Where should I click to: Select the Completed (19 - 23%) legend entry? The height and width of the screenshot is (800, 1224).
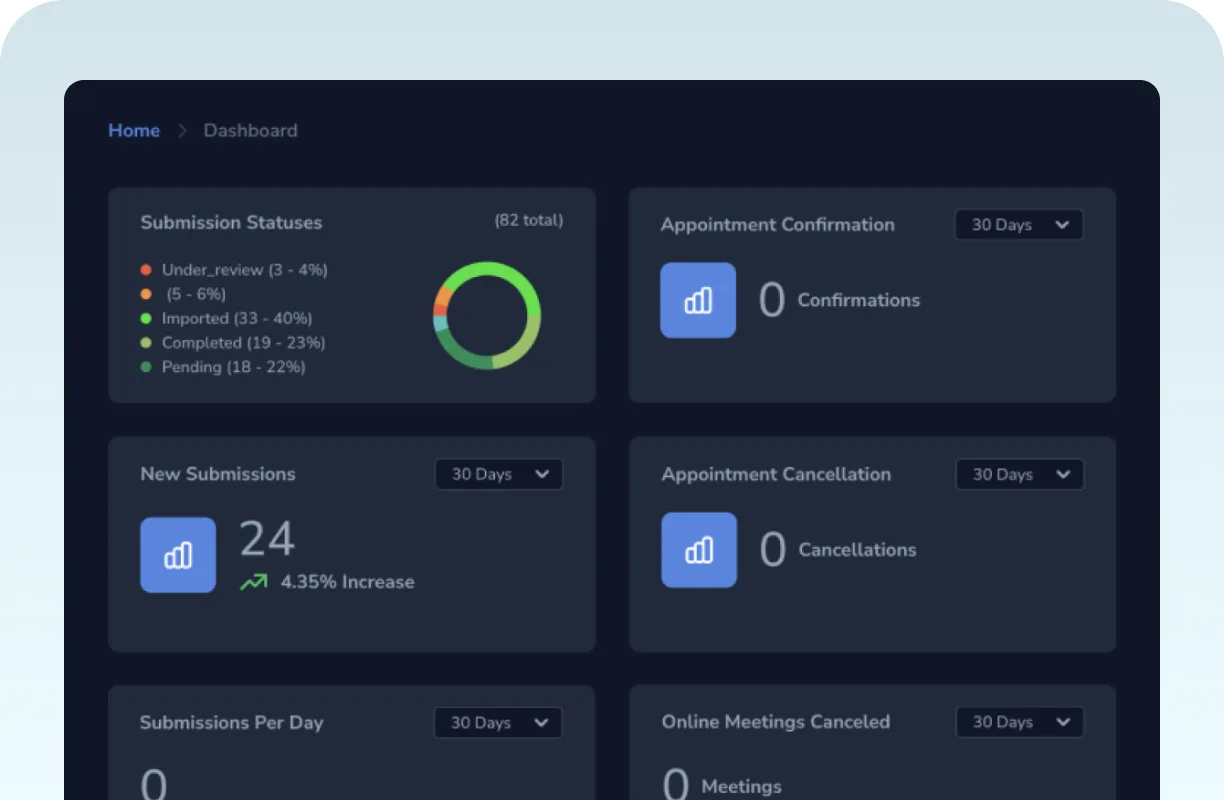233,343
